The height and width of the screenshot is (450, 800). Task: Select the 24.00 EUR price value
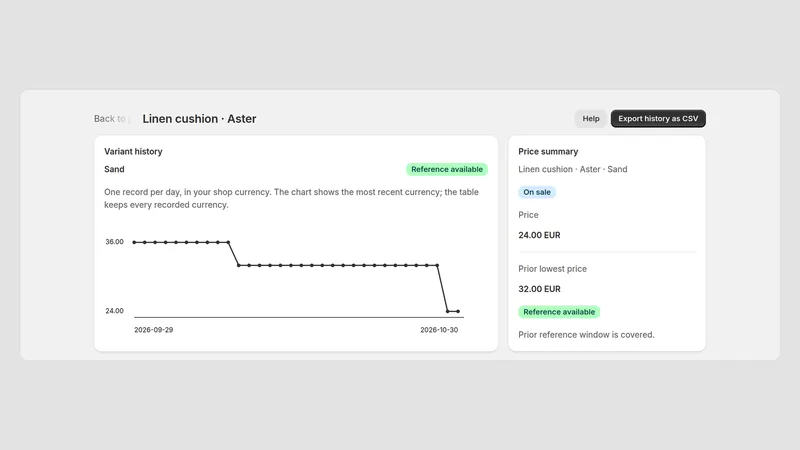[539, 235]
